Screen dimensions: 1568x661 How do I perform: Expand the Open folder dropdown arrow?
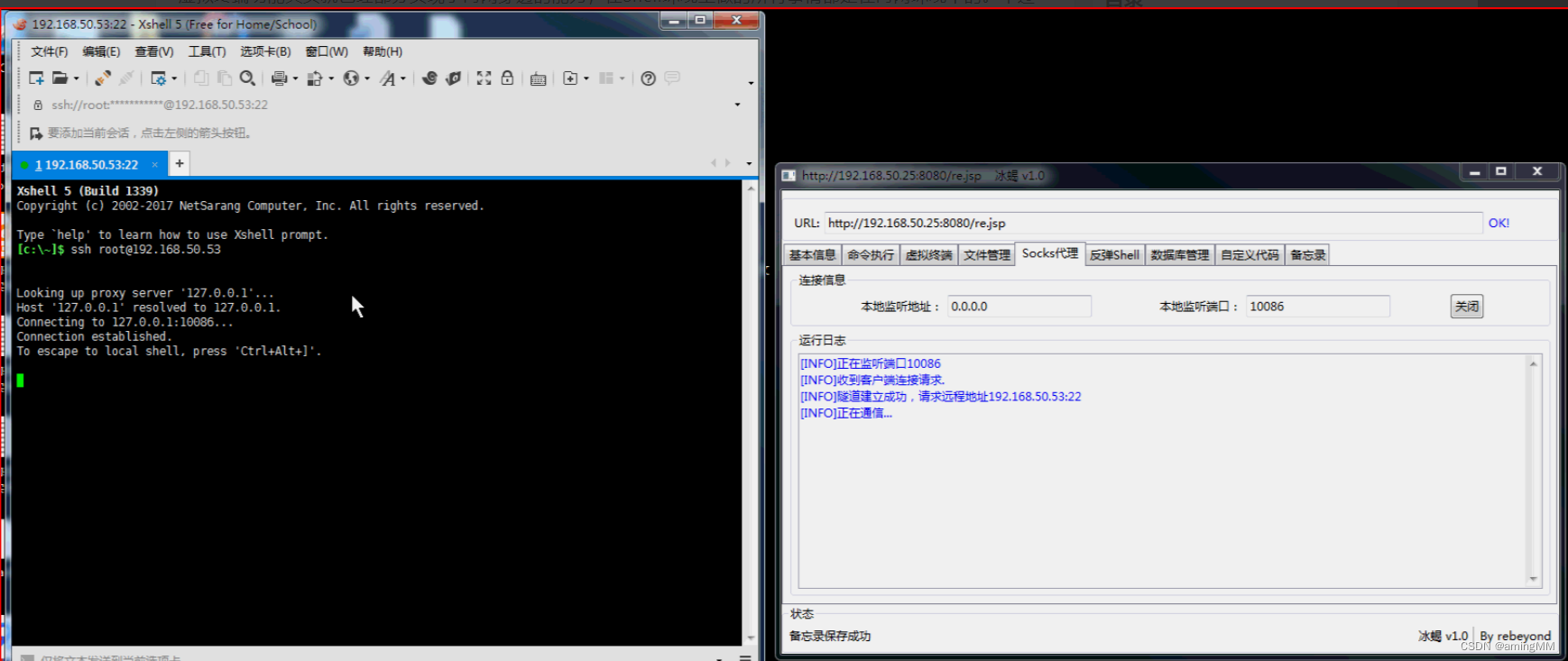point(77,78)
